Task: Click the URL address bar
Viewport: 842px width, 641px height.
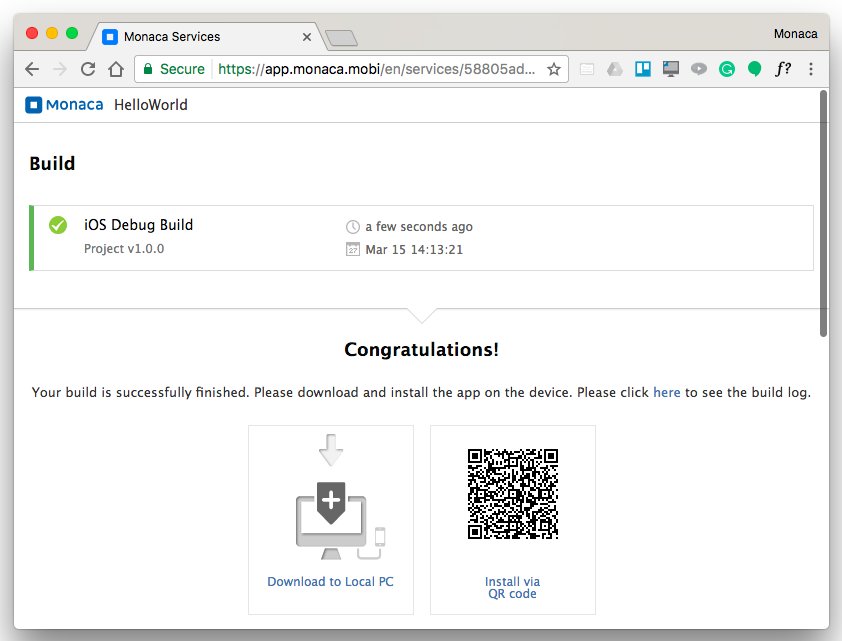Action: pyautogui.click(x=376, y=69)
